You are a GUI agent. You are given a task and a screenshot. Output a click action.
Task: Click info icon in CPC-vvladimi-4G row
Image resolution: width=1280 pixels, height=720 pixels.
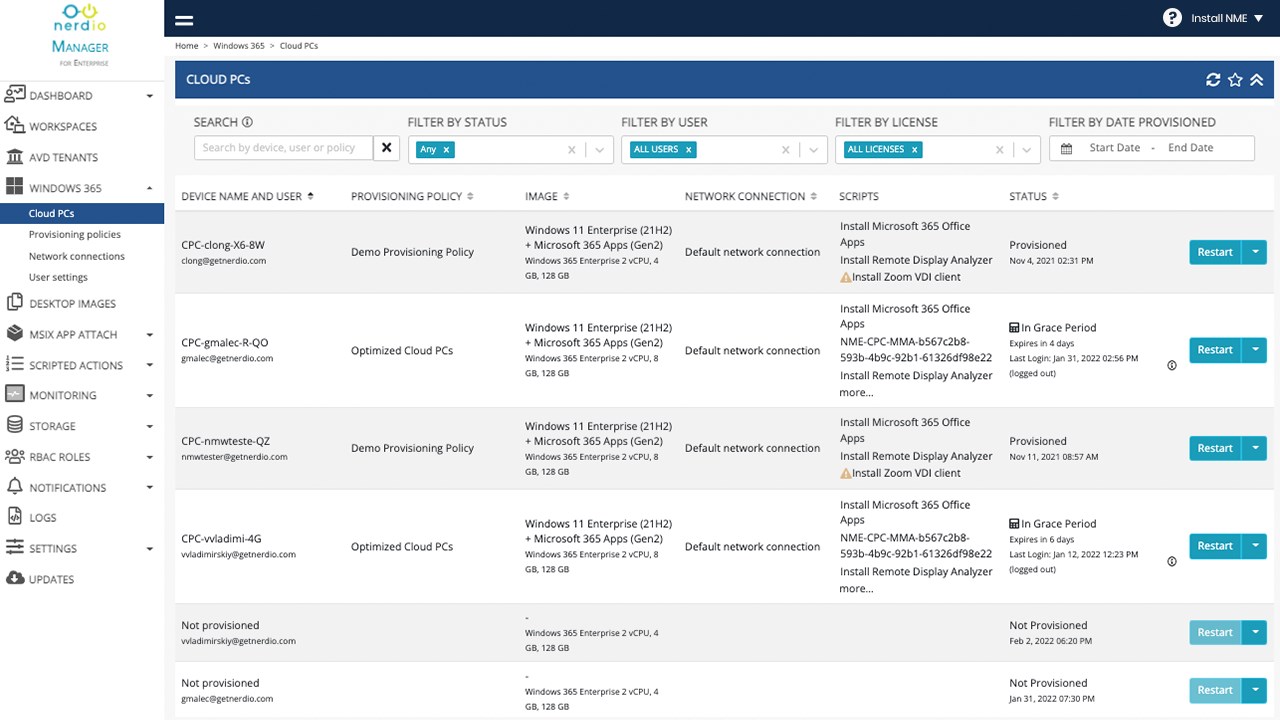click(x=1172, y=562)
